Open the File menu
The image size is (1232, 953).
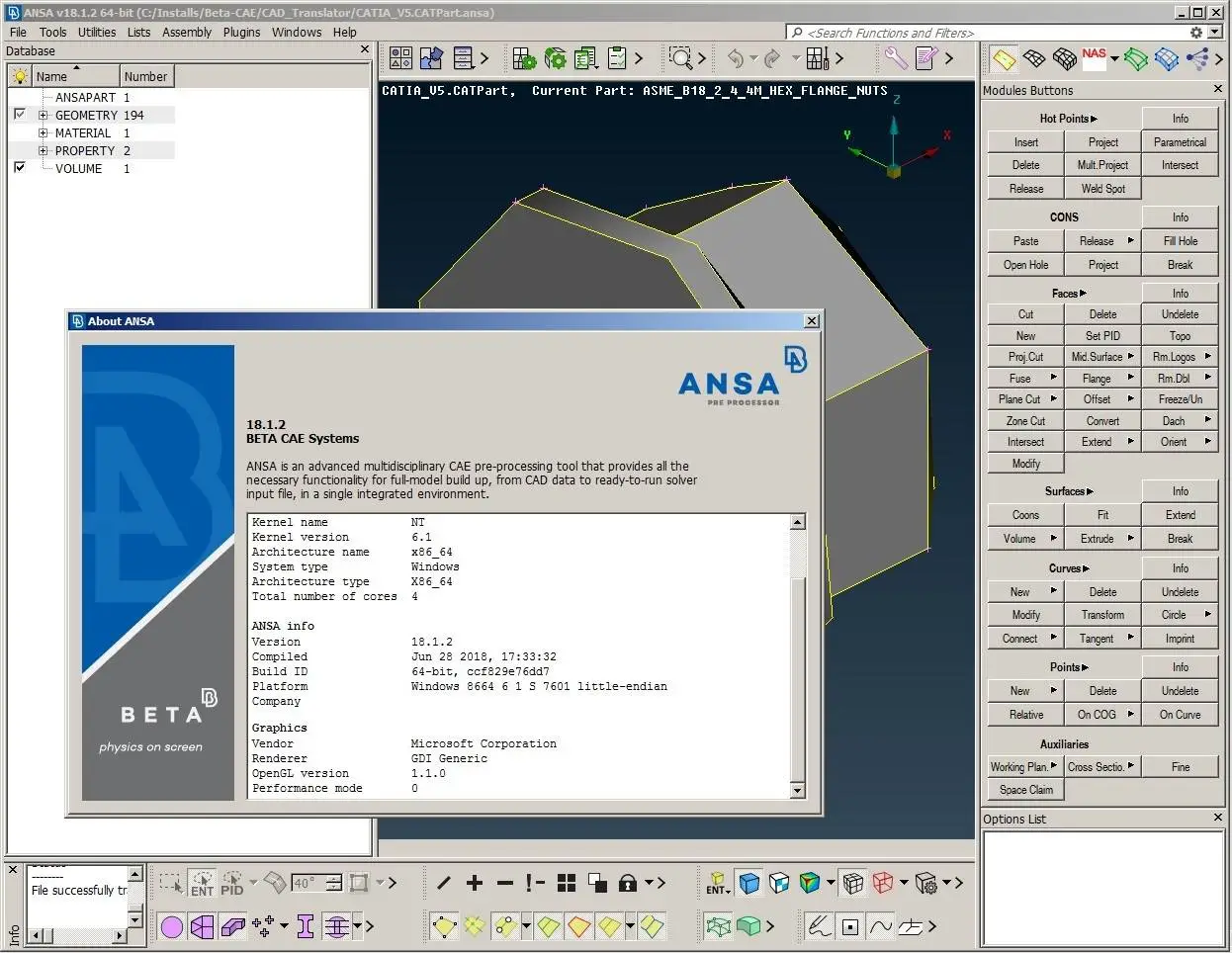point(18,32)
